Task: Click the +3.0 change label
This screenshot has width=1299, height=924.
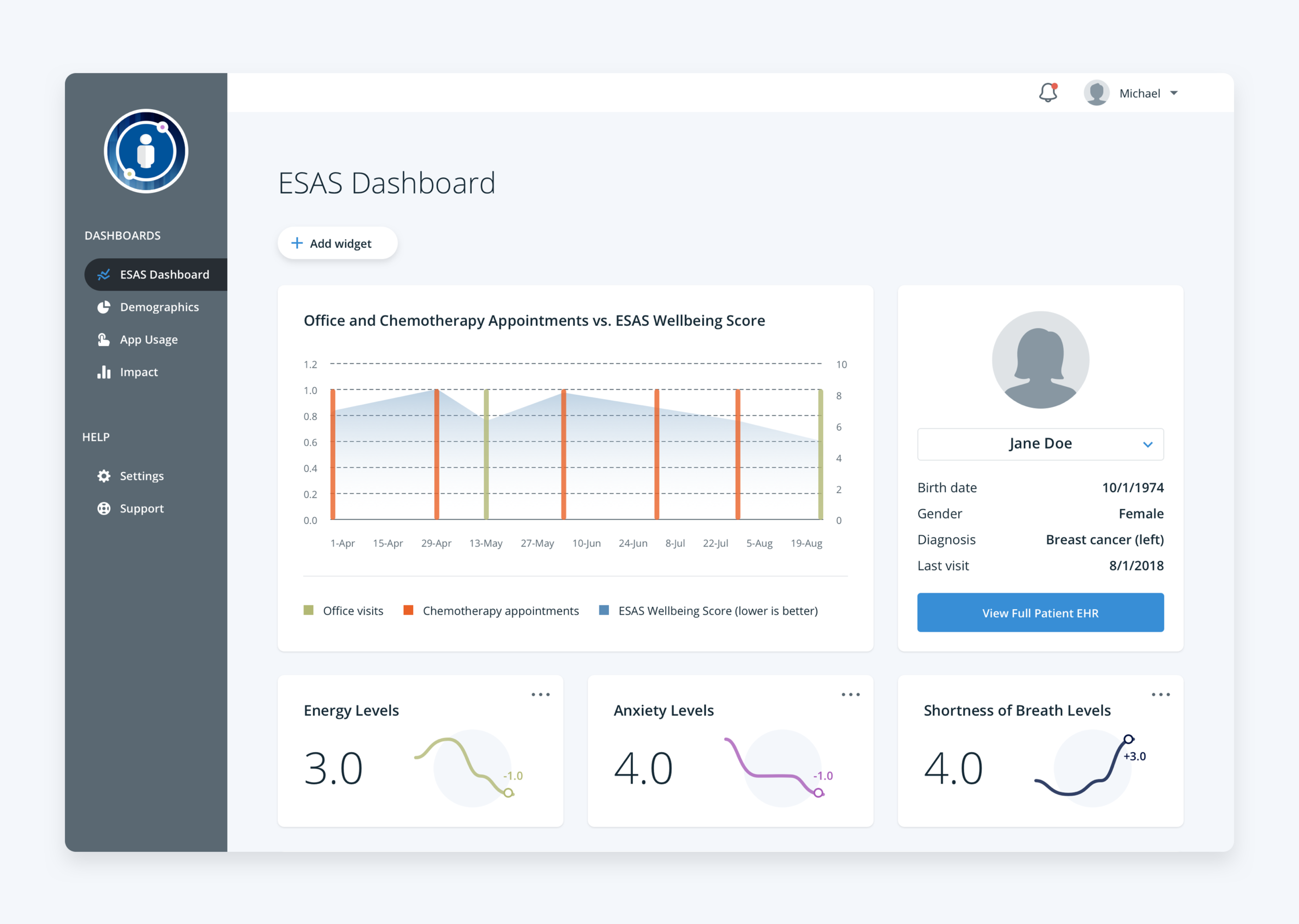Action: click(1134, 756)
